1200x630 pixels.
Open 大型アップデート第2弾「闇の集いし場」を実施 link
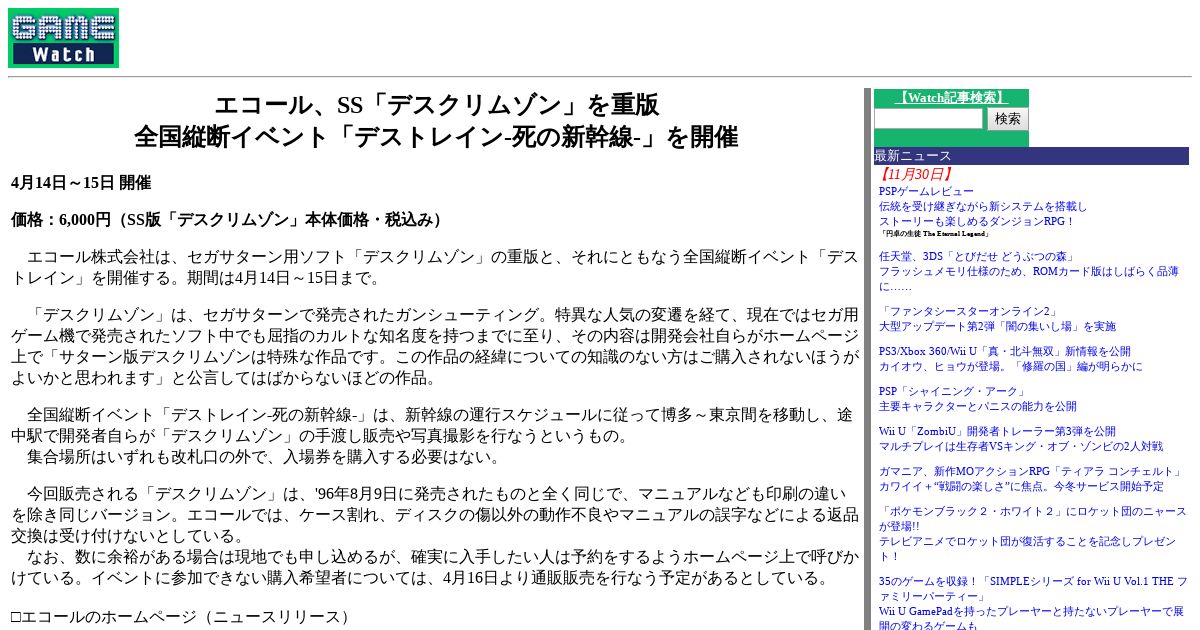(997, 326)
